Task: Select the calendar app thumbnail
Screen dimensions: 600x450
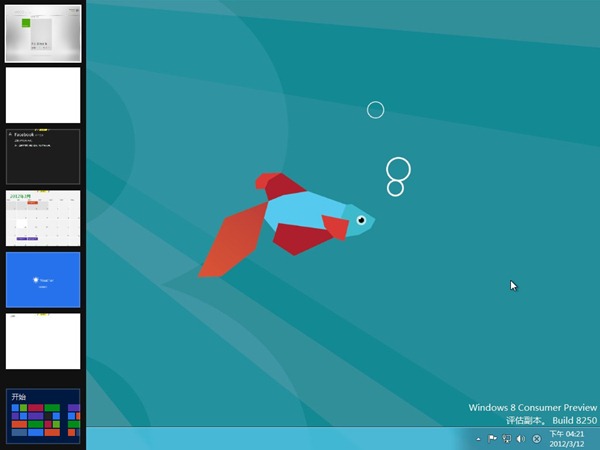Action: point(43,218)
